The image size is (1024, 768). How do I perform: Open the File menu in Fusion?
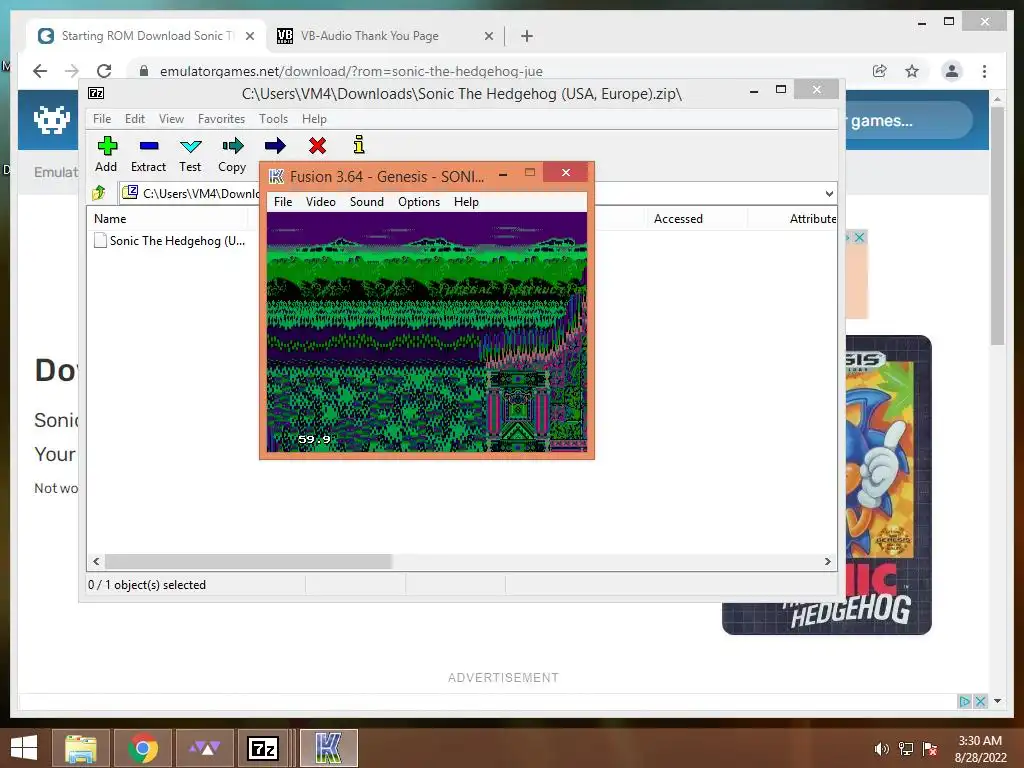pos(283,202)
